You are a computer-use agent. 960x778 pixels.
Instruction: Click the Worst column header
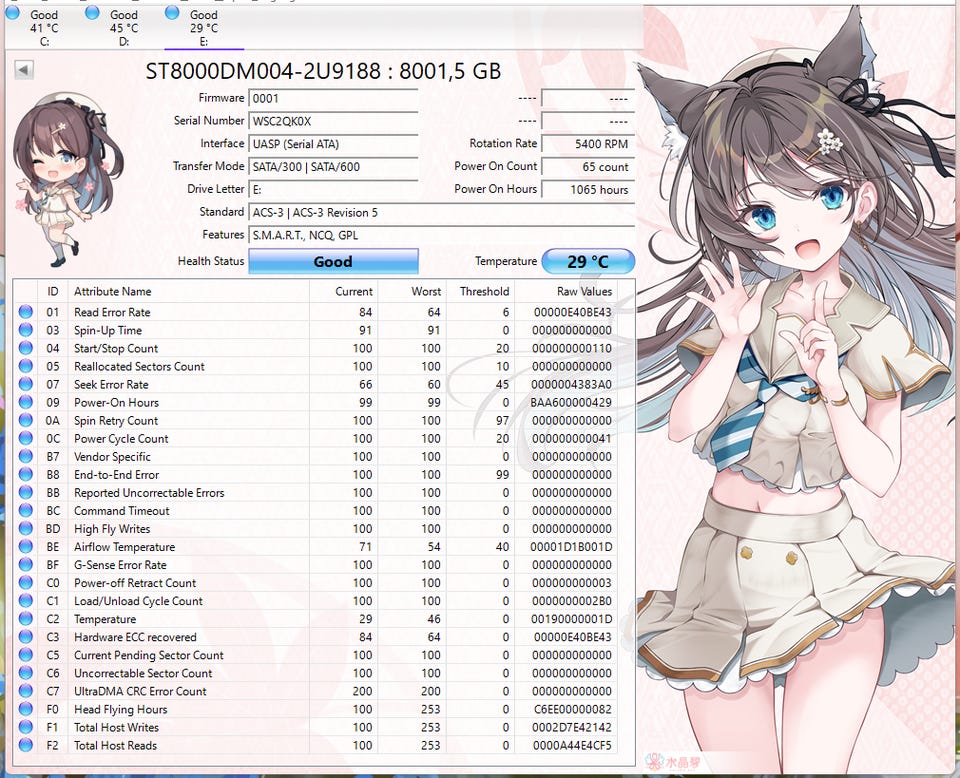point(413,291)
